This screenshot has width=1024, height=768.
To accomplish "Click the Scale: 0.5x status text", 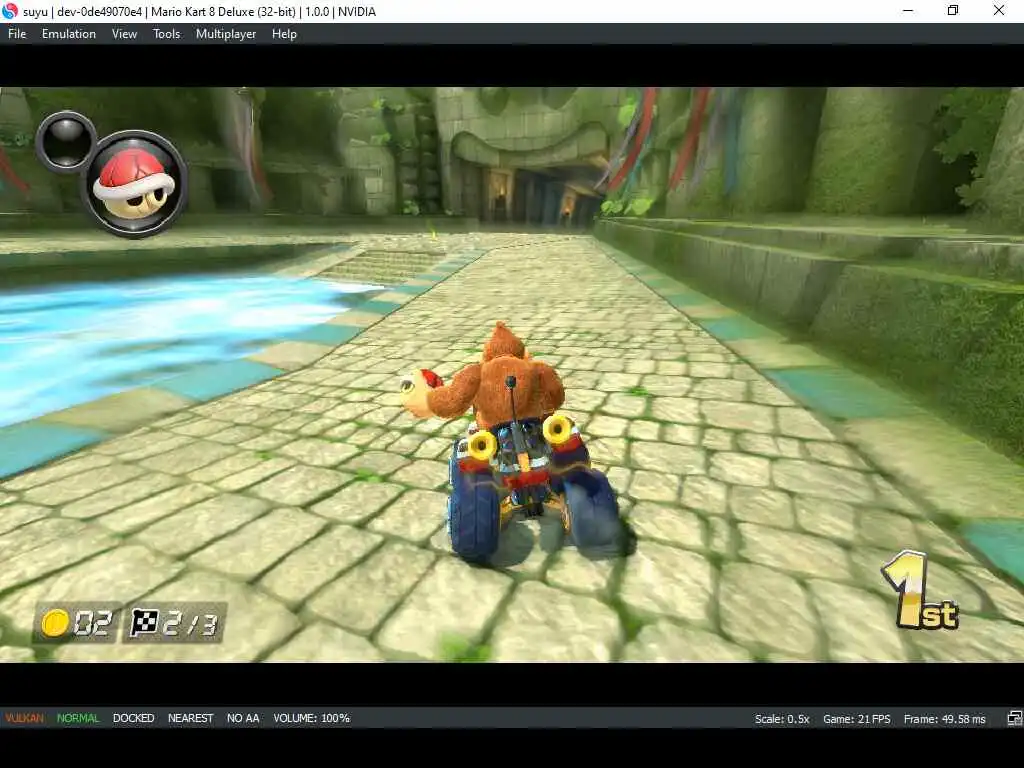I will (782, 718).
